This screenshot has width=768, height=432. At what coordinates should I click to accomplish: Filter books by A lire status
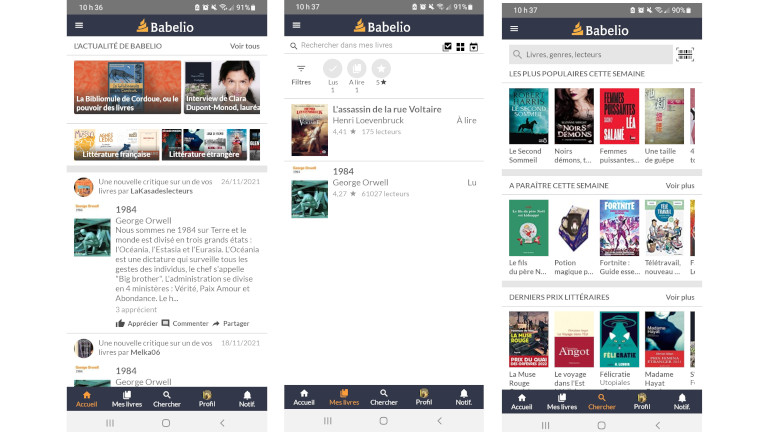357,69
